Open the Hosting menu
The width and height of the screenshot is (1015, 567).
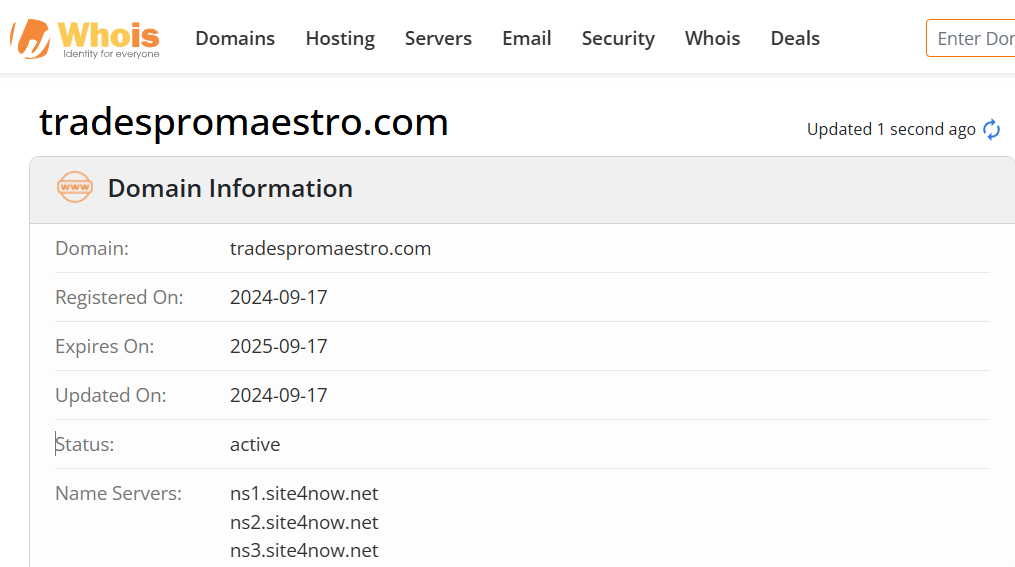(x=340, y=39)
